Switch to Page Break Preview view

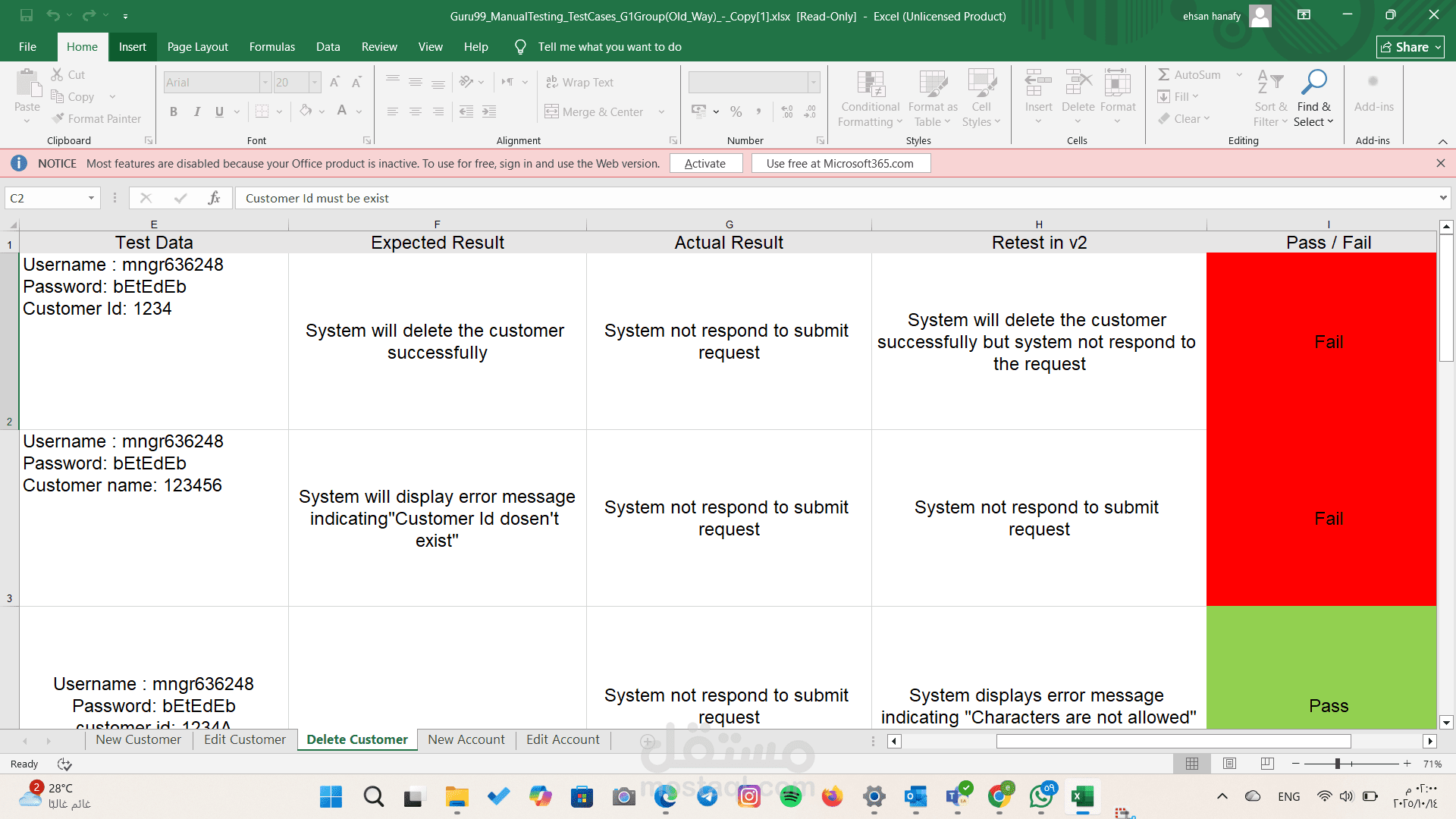(1266, 764)
